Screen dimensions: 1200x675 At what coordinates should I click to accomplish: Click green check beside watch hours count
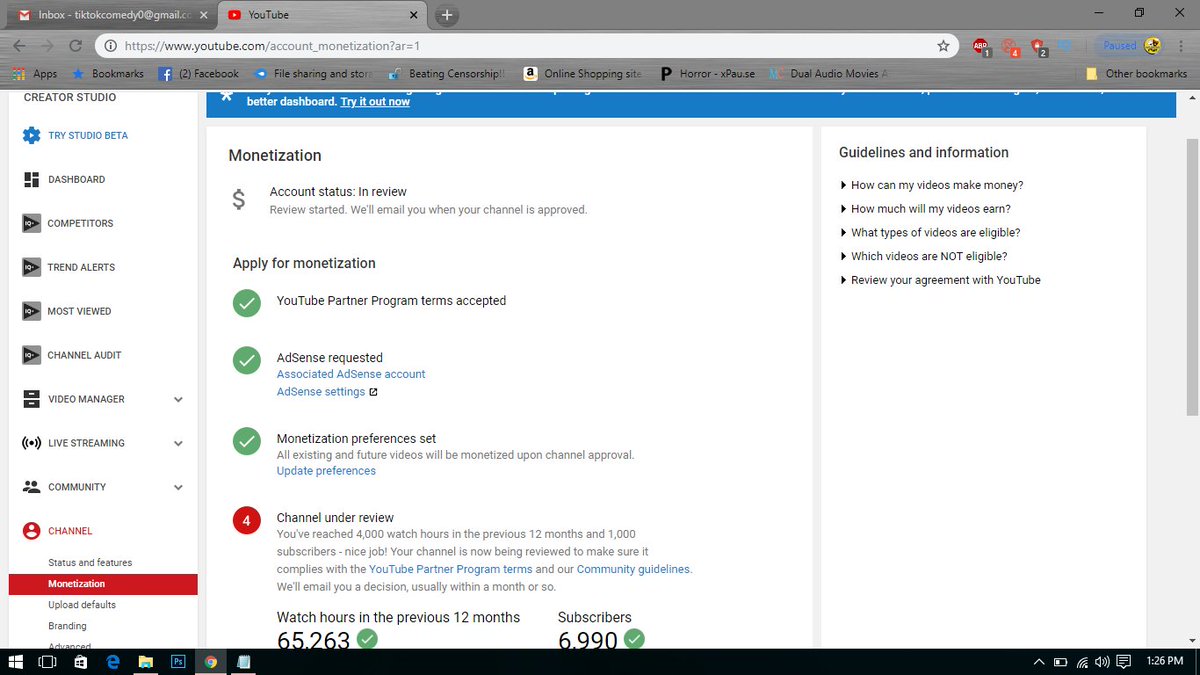point(367,639)
